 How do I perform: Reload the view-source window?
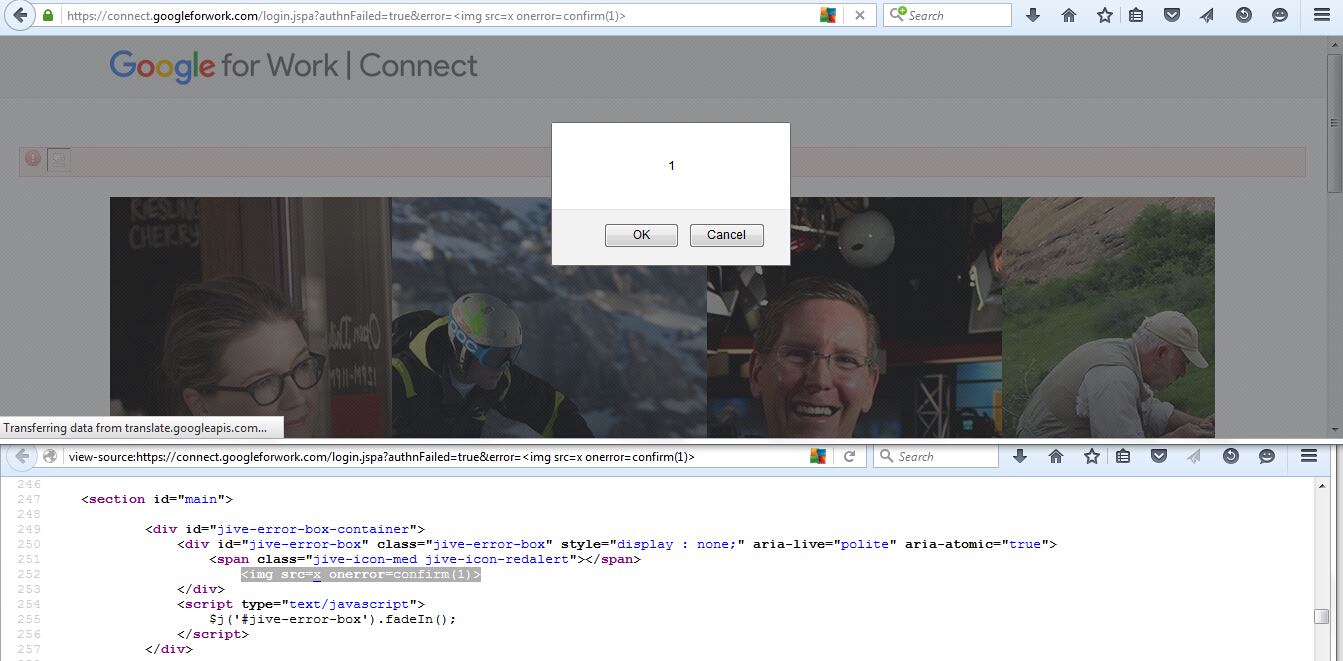[x=849, y=456]
